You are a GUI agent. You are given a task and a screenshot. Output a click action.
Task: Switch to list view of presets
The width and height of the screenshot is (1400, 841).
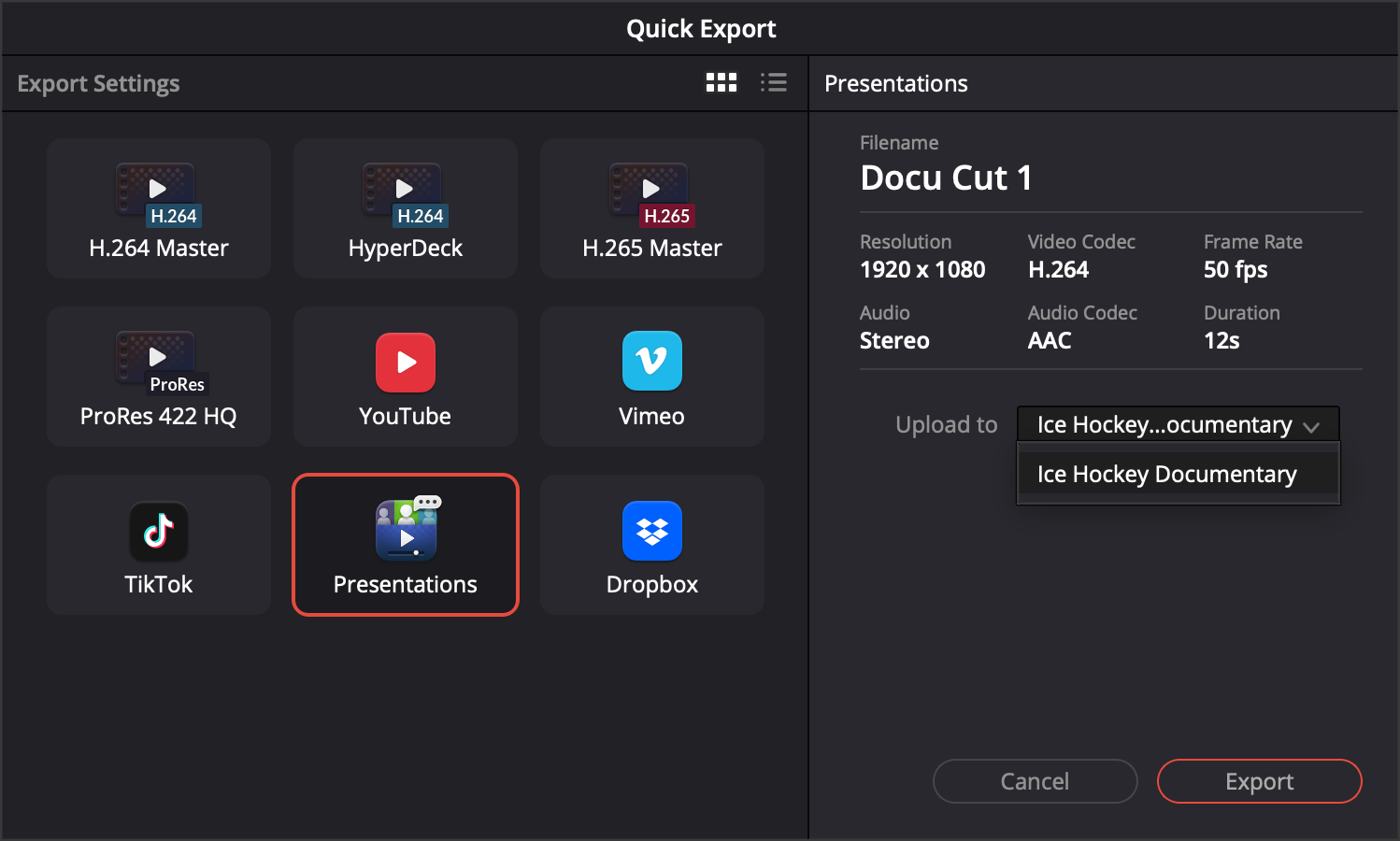[773, 83]
